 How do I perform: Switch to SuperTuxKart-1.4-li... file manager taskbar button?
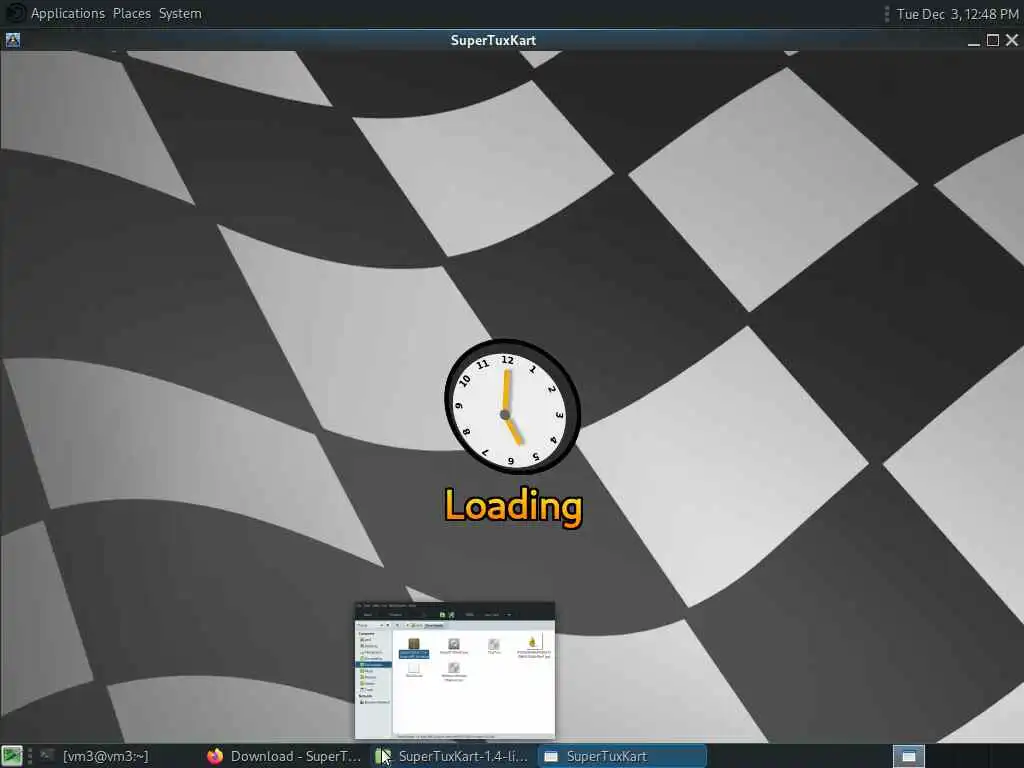click(x=452, y=756)
